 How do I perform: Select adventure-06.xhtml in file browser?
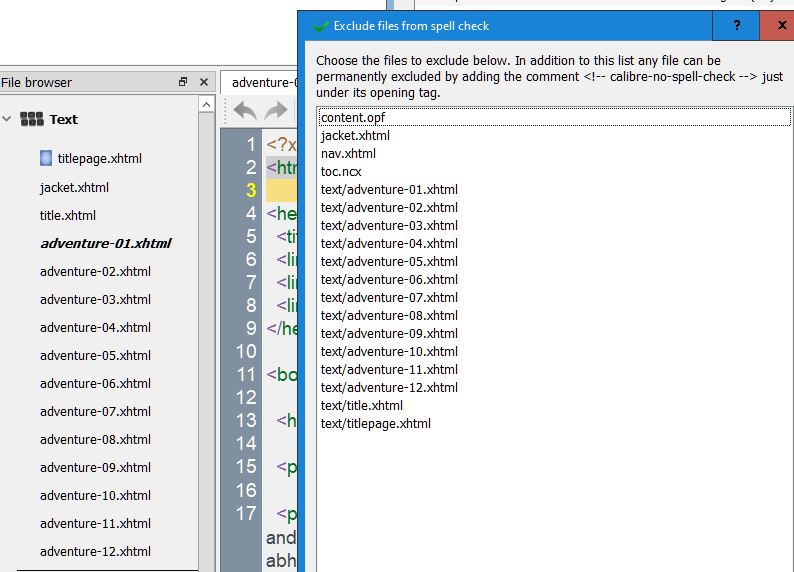point(95,384)
